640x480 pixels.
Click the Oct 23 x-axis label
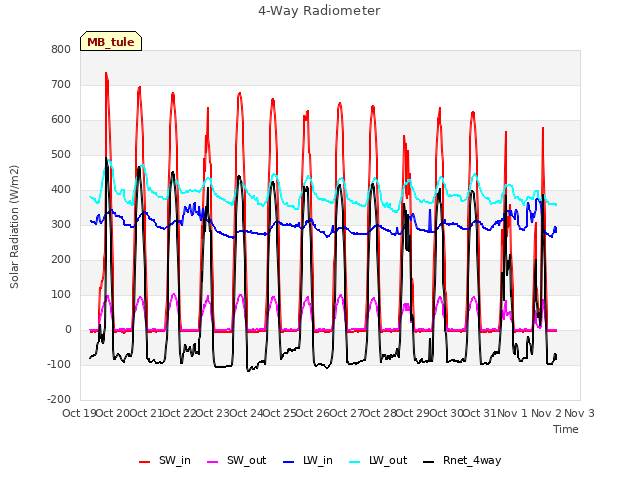tap(213, 413)
